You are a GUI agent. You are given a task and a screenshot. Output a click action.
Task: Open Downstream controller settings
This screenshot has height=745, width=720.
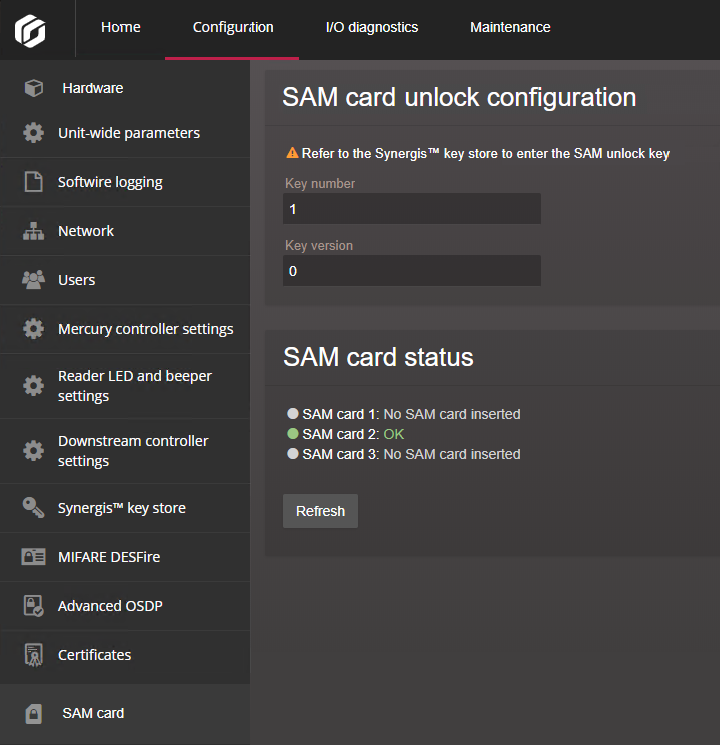125,451
